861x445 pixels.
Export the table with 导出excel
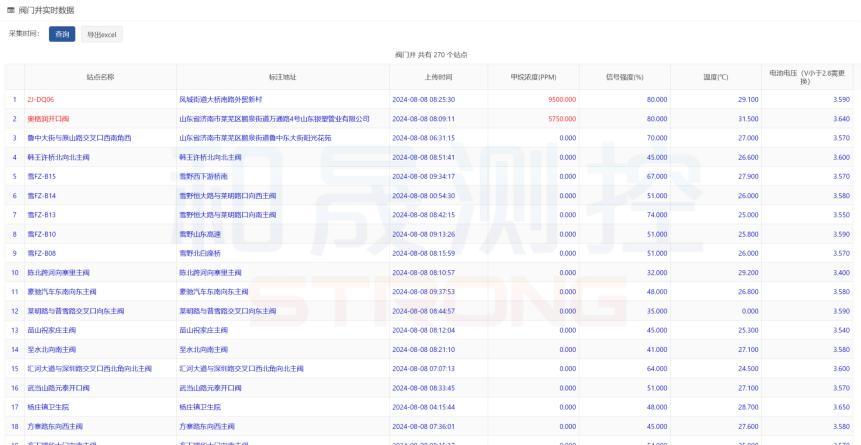(x=102, y=34)
